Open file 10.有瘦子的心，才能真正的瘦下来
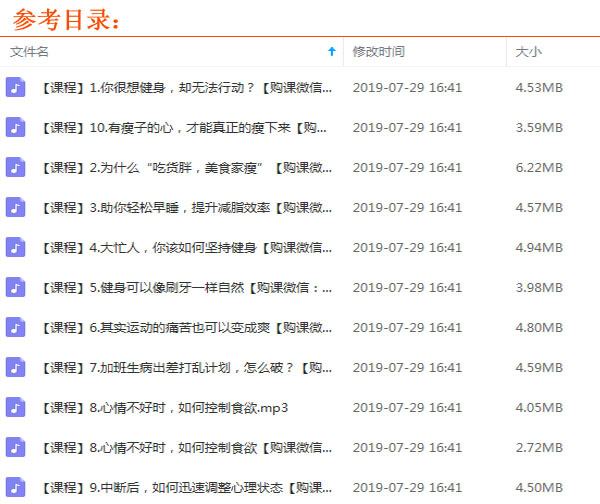600x504 pixels. [x=185, y=127]
